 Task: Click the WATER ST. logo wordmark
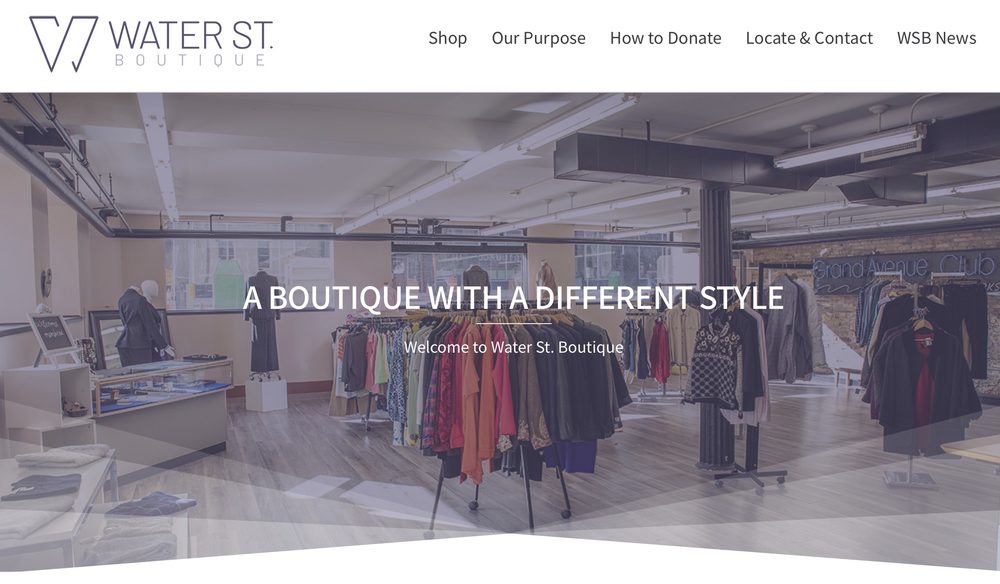pos(191,34)
